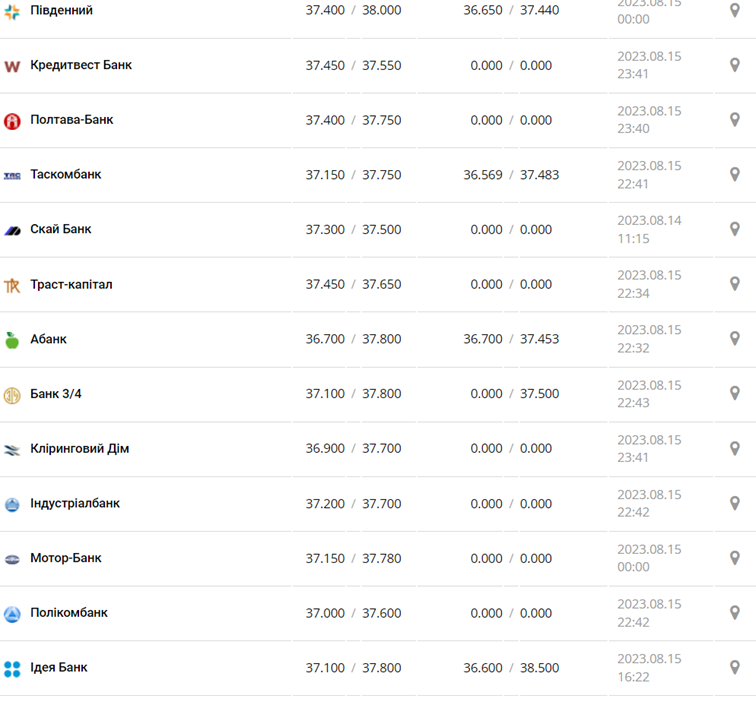Open the map pin for Кліринговий Дім

pos(734,448)
